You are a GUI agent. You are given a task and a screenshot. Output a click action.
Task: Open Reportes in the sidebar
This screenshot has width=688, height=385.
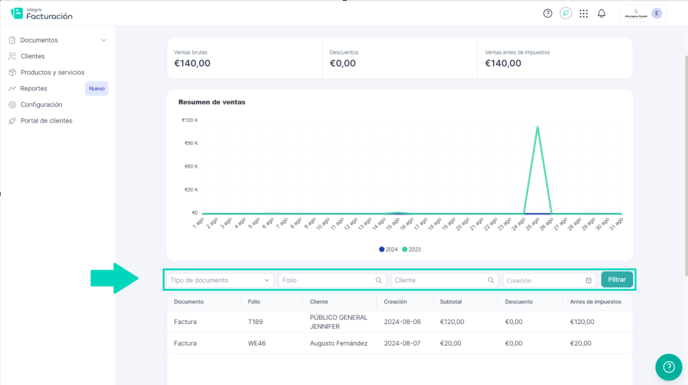click(33, 89)
